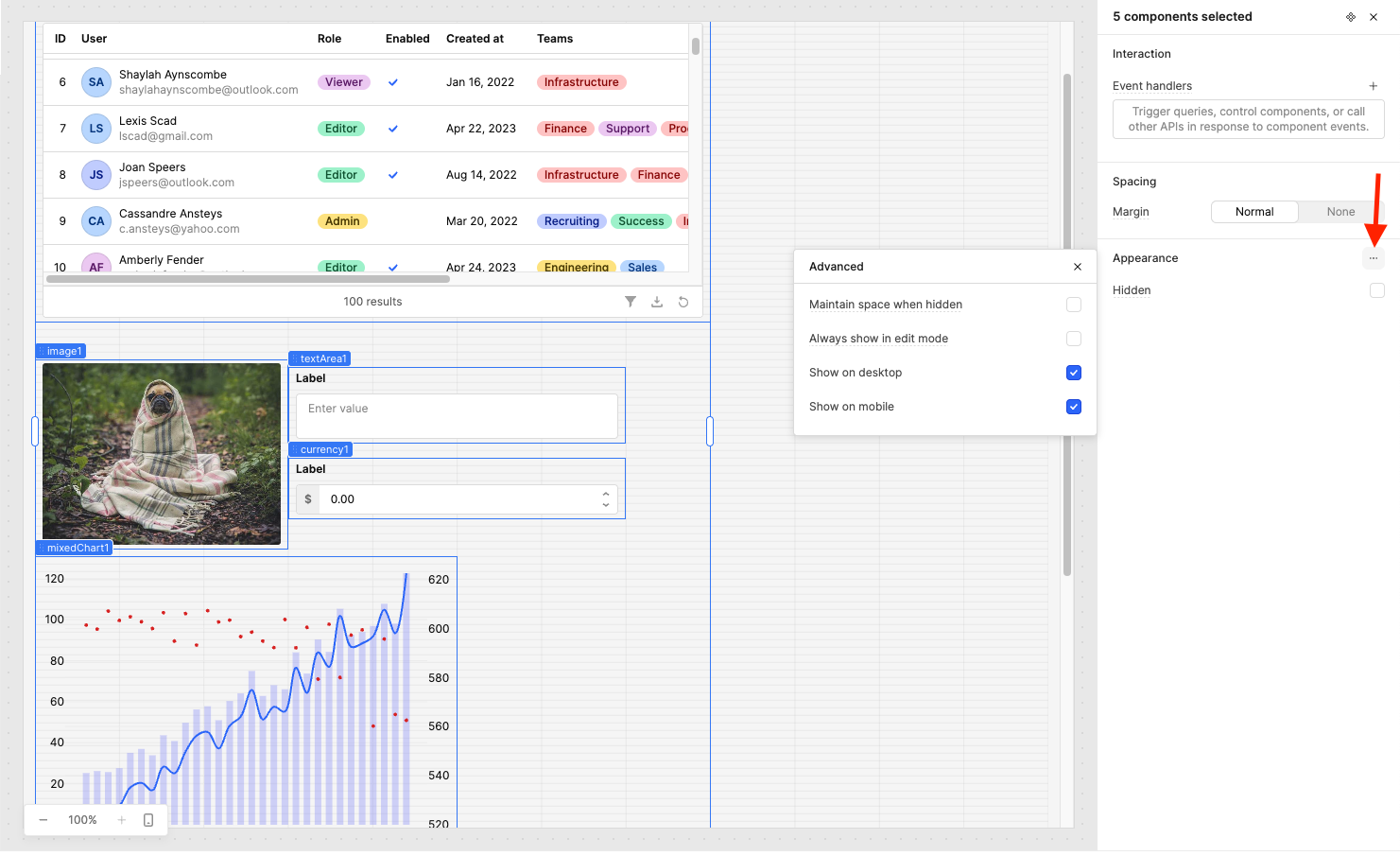Click Finance tag in Joan Speers row
Screen dimensions: 1400x856
point(659,175)
